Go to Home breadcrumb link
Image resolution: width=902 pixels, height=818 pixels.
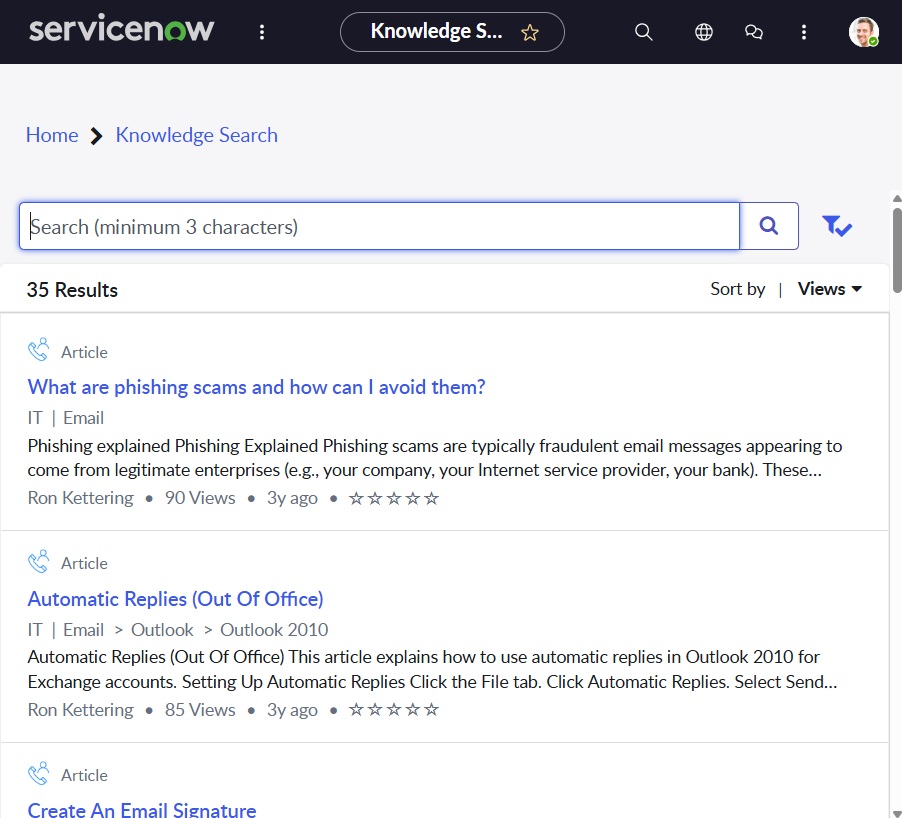click(52, 135)
